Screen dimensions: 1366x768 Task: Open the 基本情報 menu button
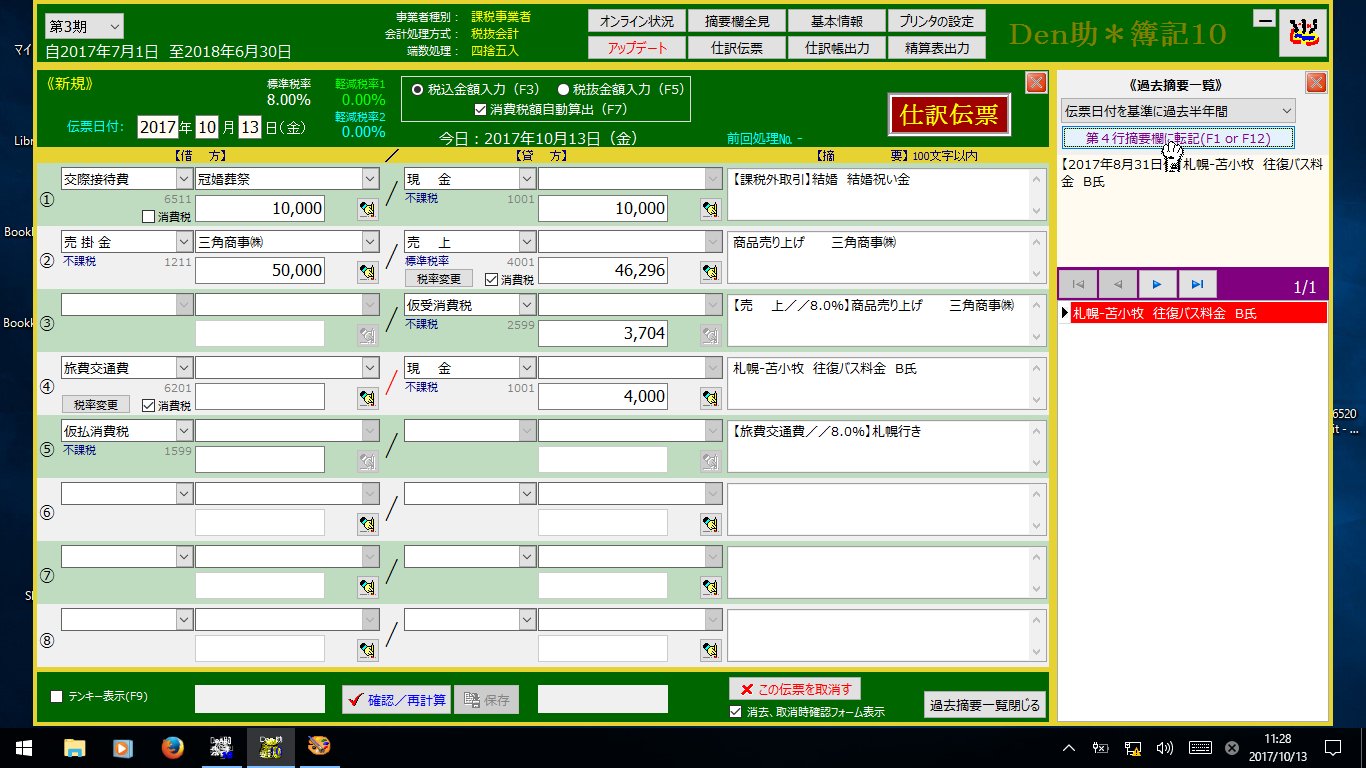[836, 21]
